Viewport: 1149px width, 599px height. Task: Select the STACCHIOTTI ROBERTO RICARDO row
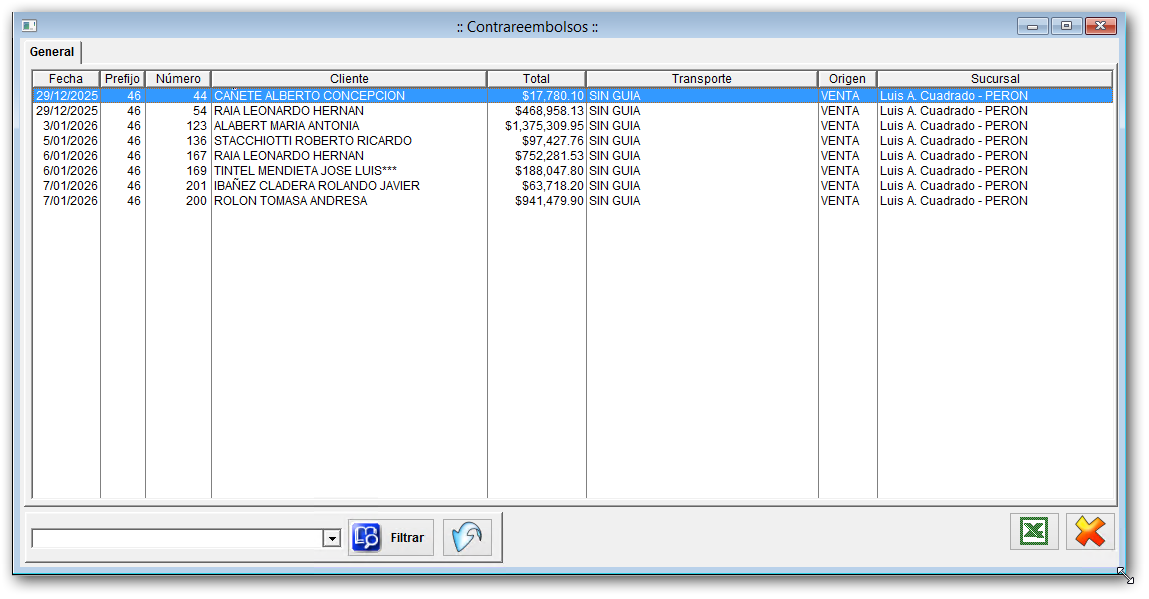point(312,141)
